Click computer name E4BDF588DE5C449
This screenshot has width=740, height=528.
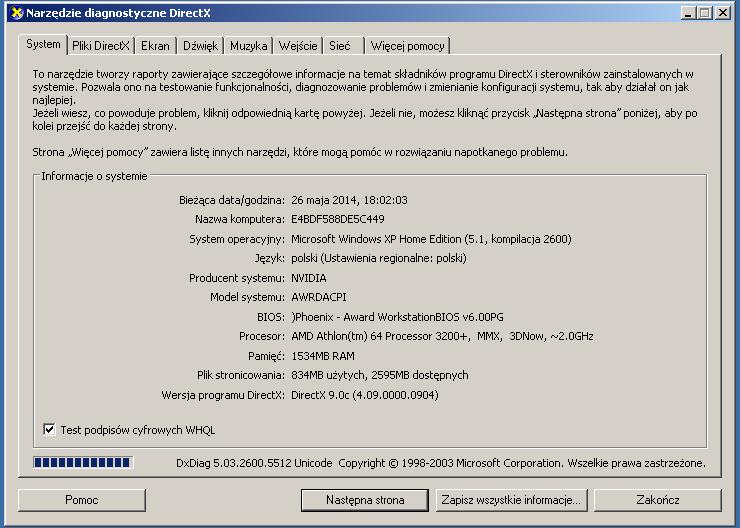point(338,219)
